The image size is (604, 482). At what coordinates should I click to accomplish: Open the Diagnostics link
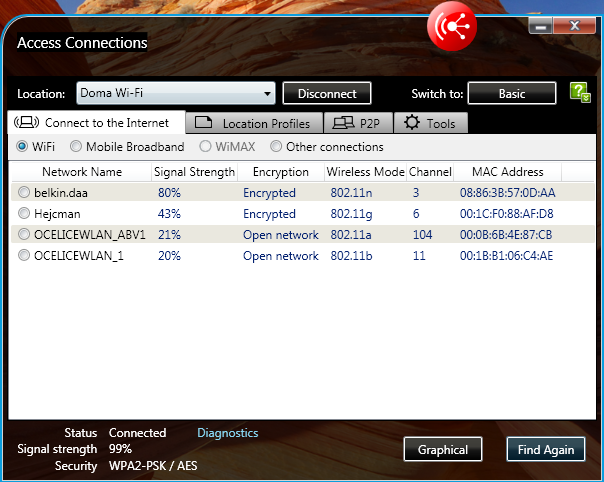click(227, 433)
